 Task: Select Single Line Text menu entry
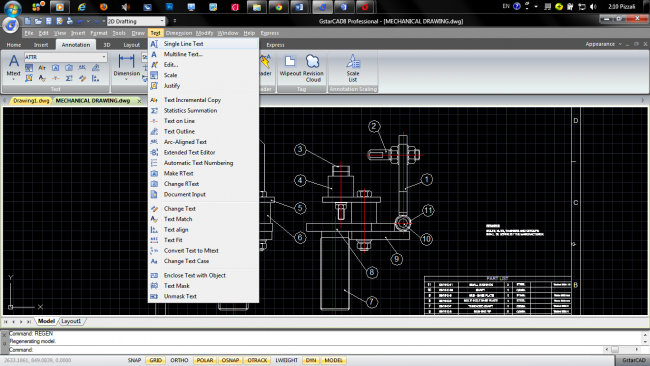[204, 44]
